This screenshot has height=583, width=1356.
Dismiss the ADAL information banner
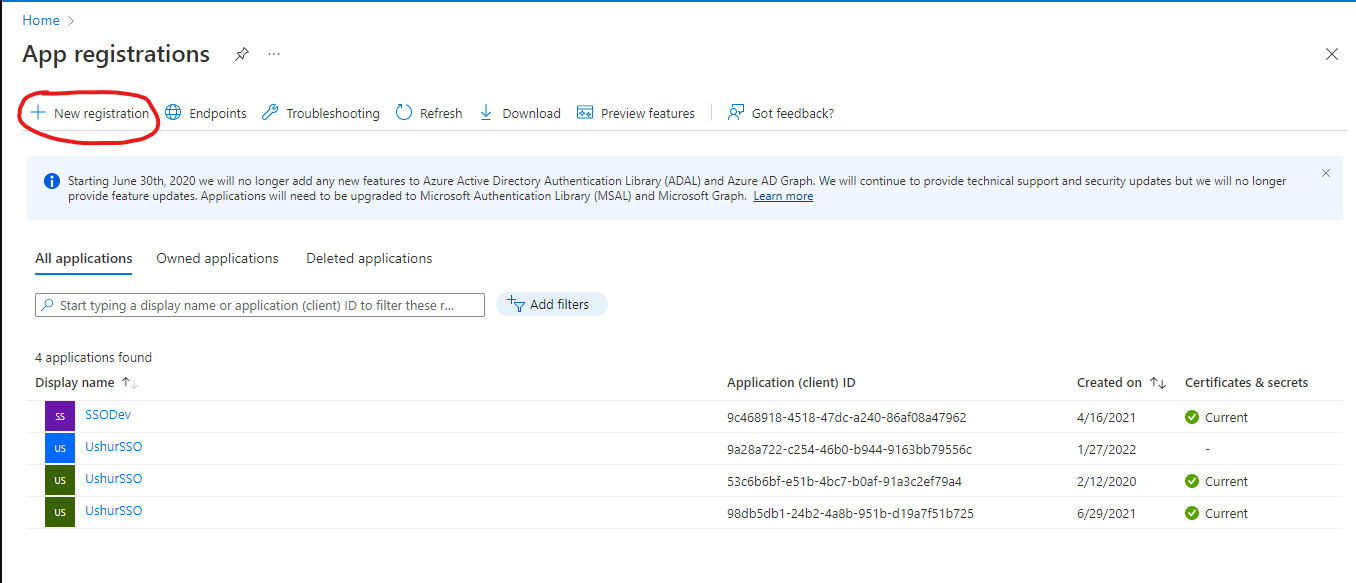(1326, 173)
